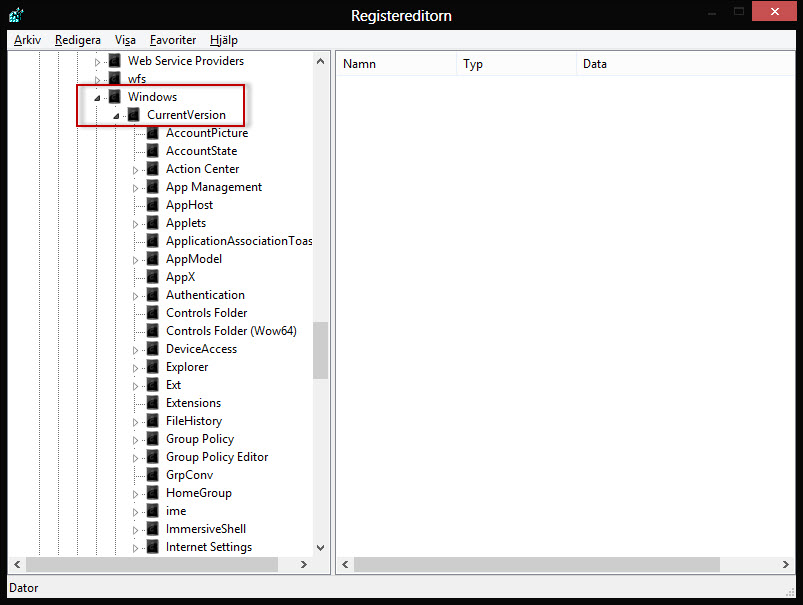Click the Data column header
This screenshot has width=803, height=605.
[x=685, y=64]
